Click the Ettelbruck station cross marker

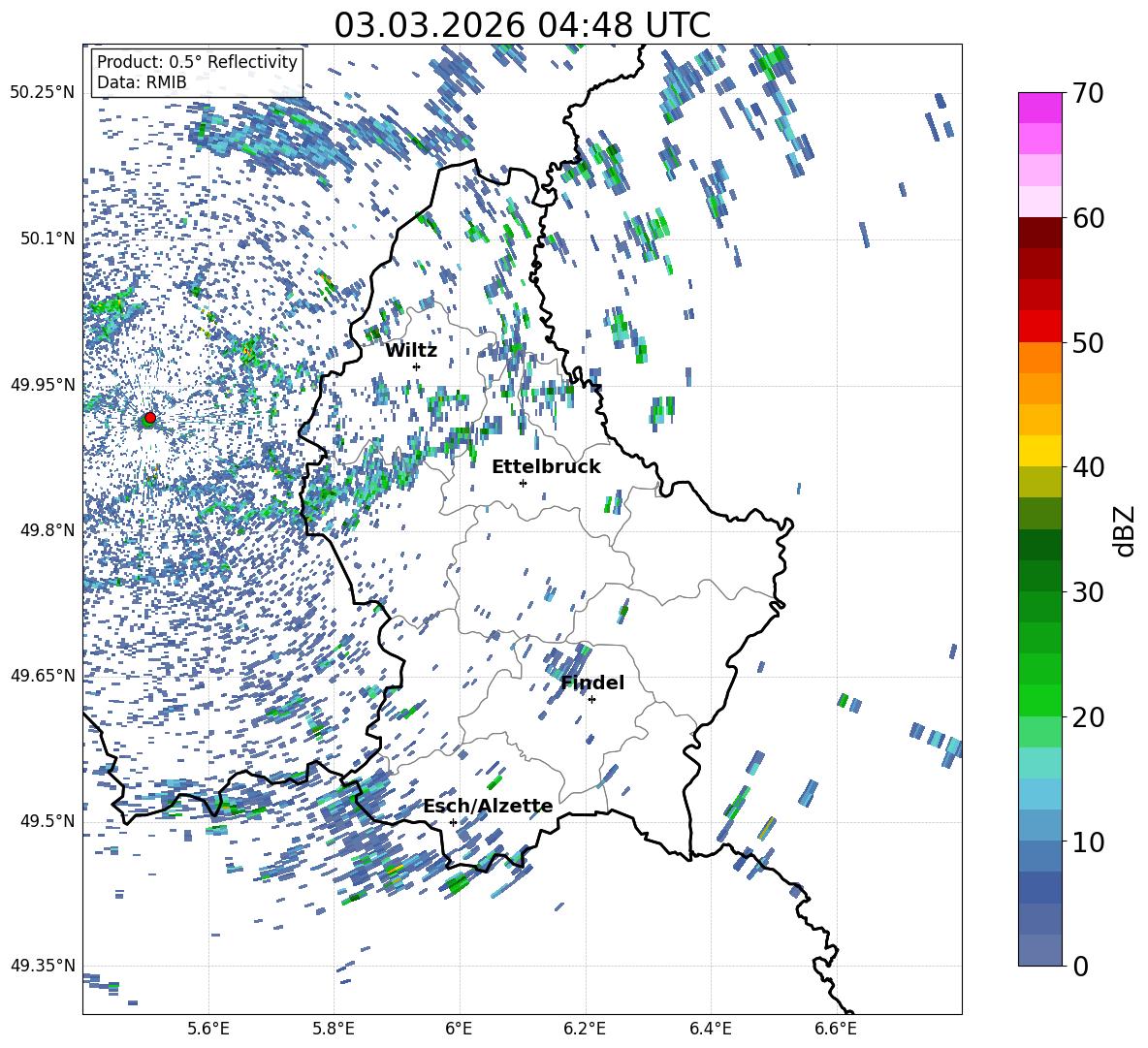[x=523, y=483]
